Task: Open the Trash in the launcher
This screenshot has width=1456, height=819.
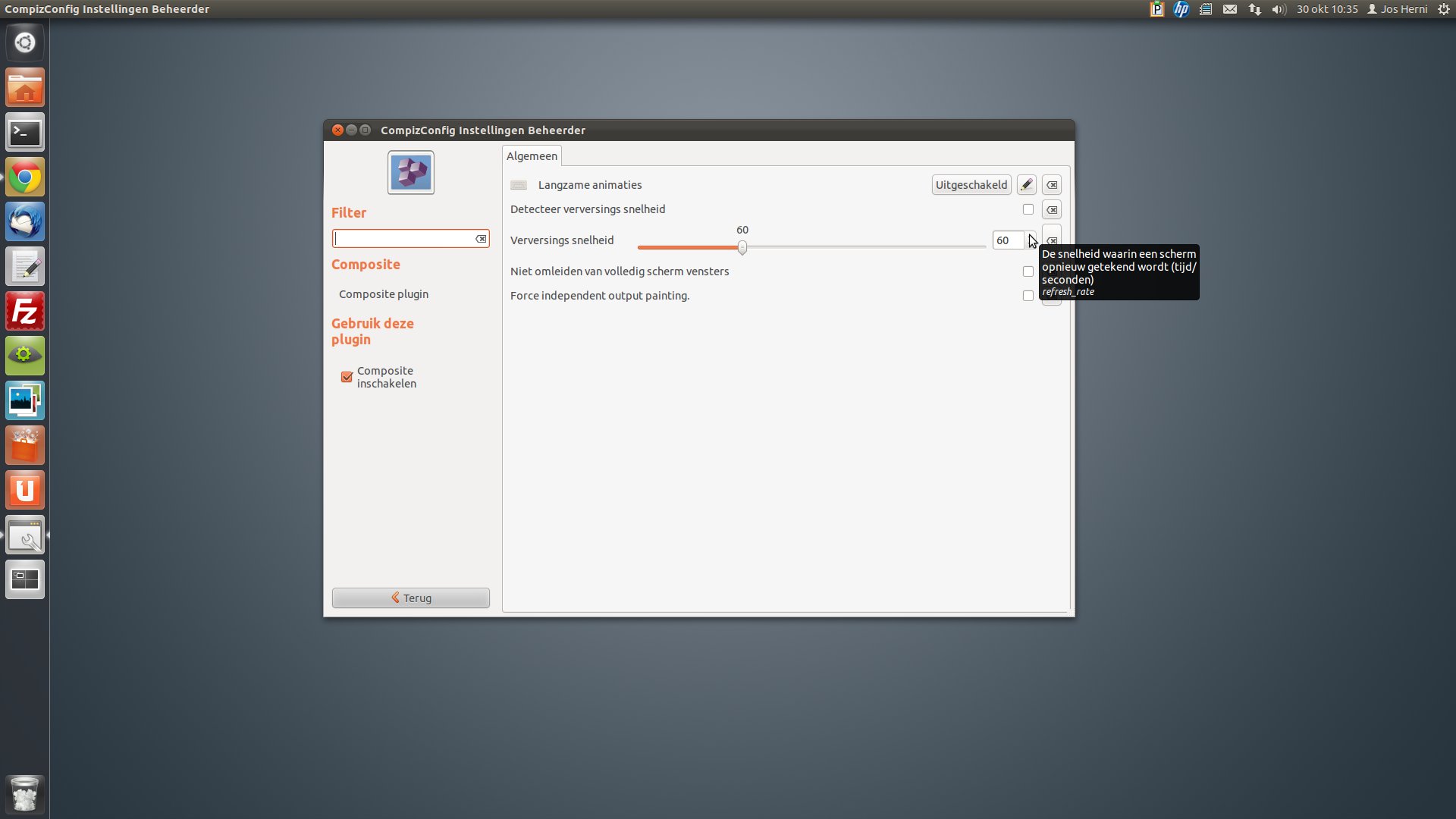Action: [25, 794]
